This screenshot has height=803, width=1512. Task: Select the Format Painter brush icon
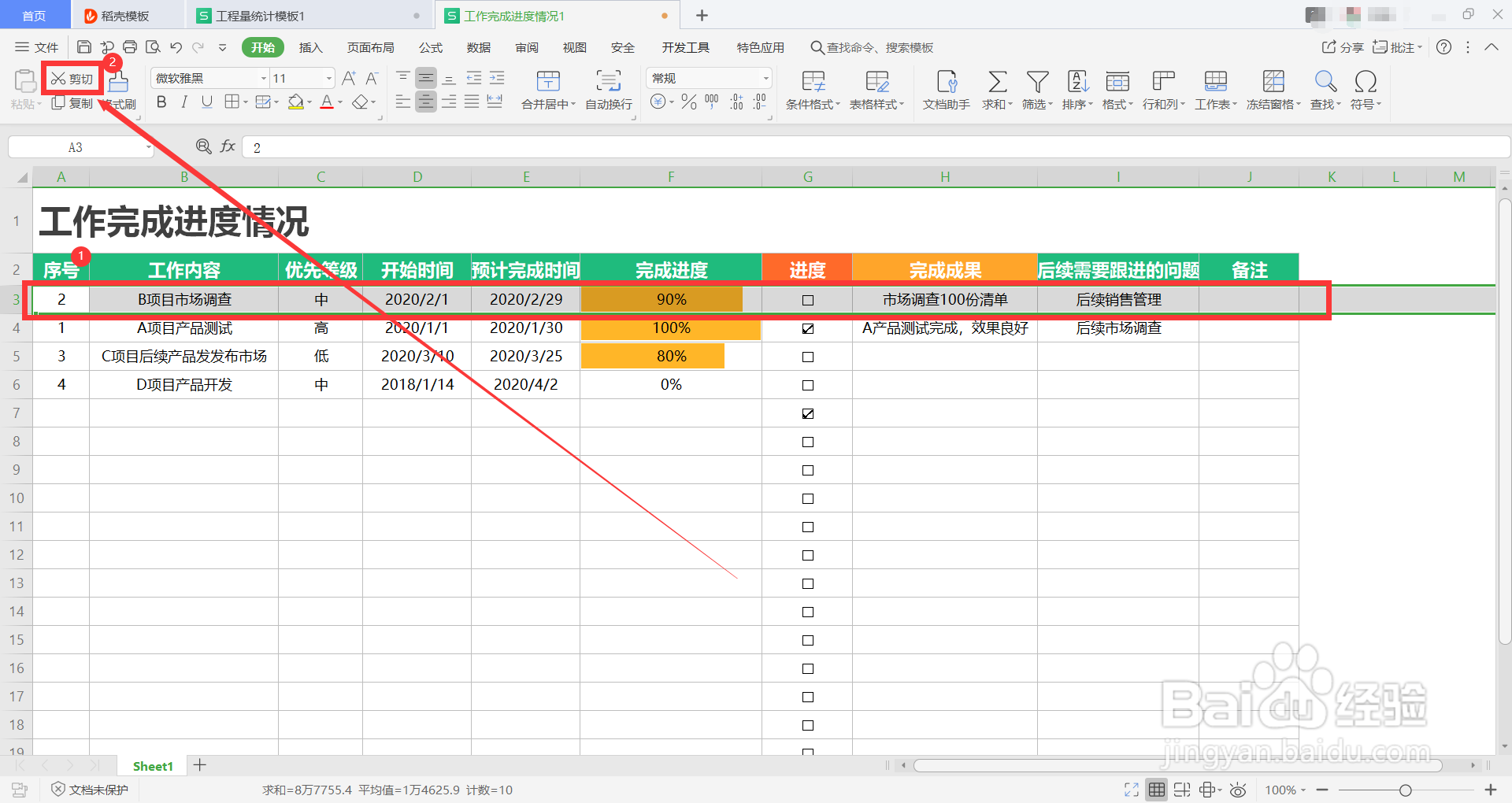[118, 81]
